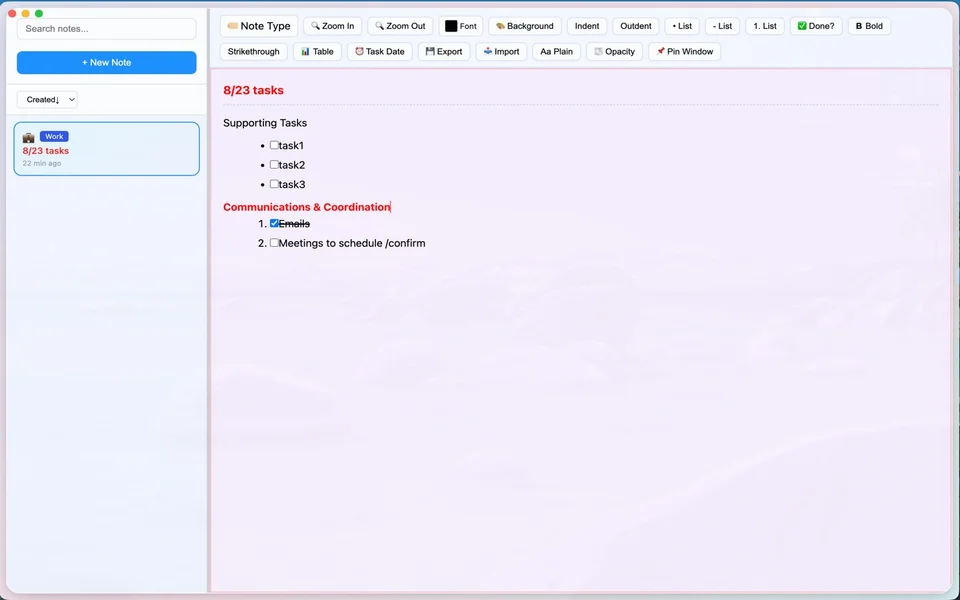This screenshot has height=600, width=960.
Task: Click the Zoom Out magnifier button
Action: tap(400, 26)
